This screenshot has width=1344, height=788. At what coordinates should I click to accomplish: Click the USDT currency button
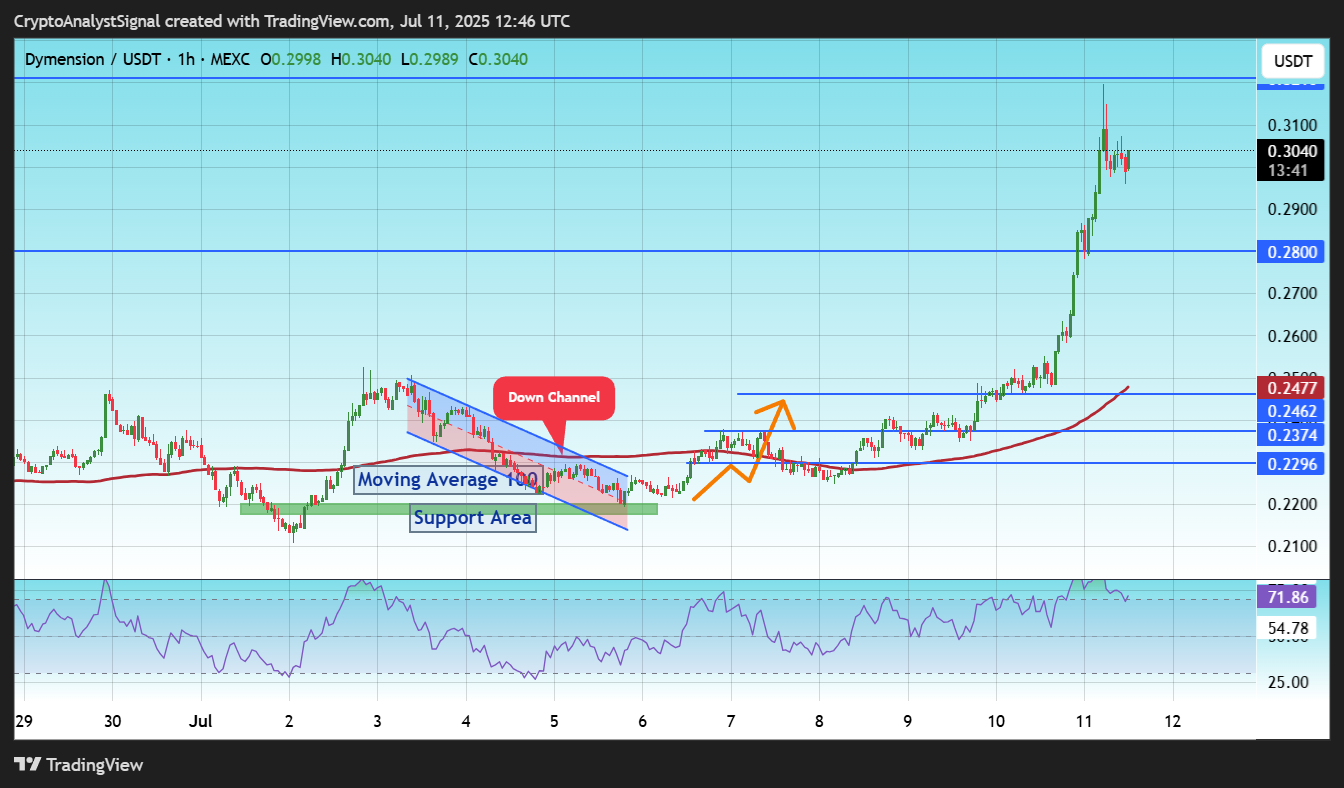pos(1292,62)
